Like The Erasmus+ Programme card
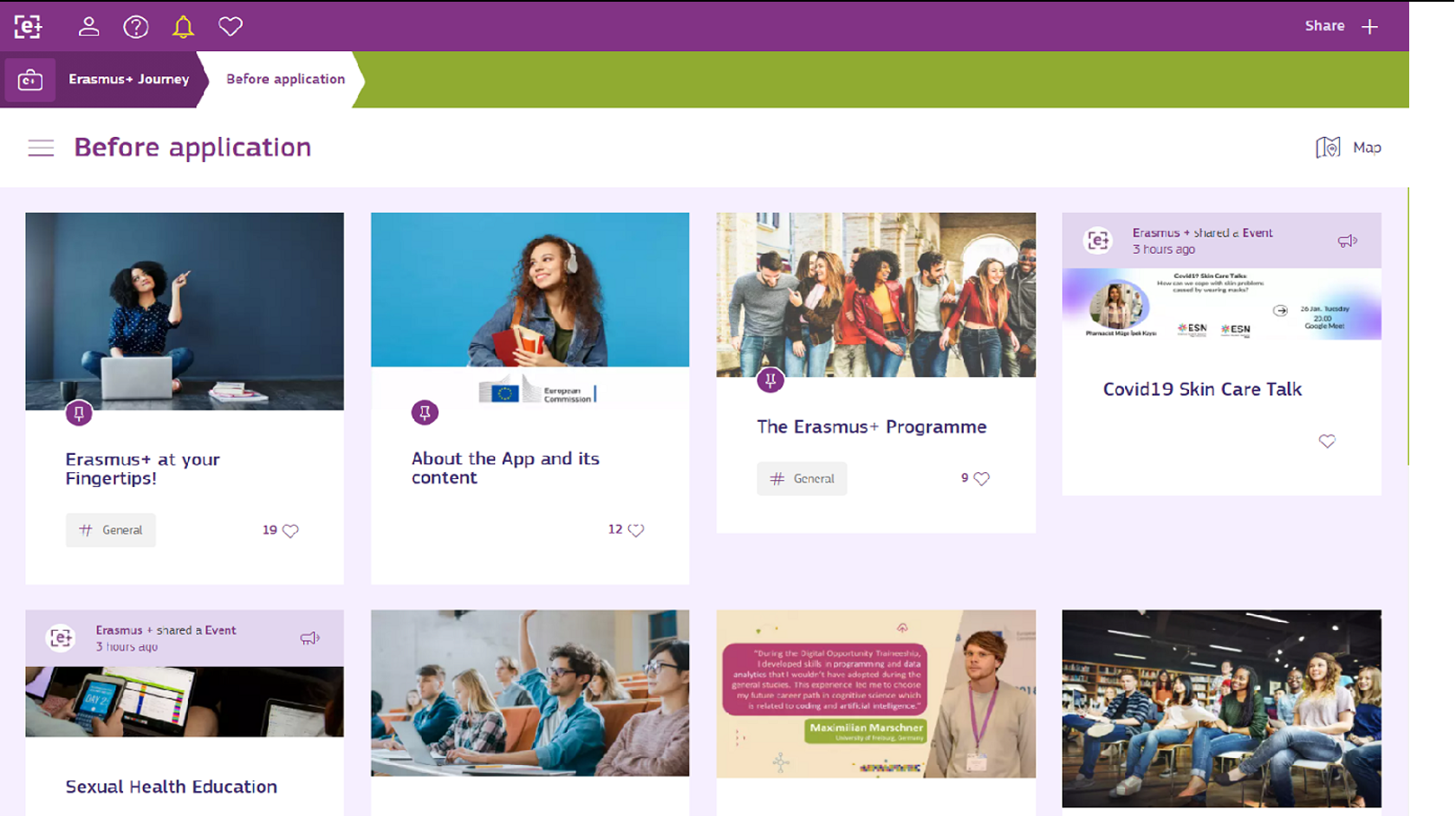 click(x=981, y=478)
